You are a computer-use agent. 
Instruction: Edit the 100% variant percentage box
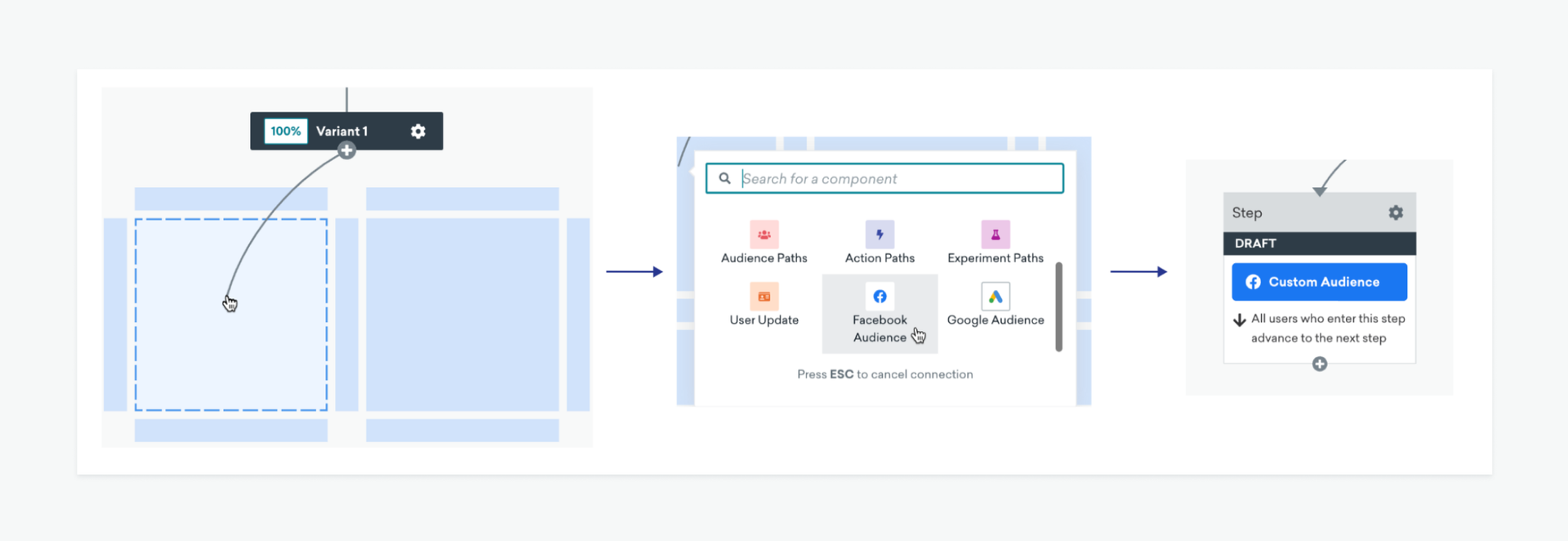tap(286, 132)
